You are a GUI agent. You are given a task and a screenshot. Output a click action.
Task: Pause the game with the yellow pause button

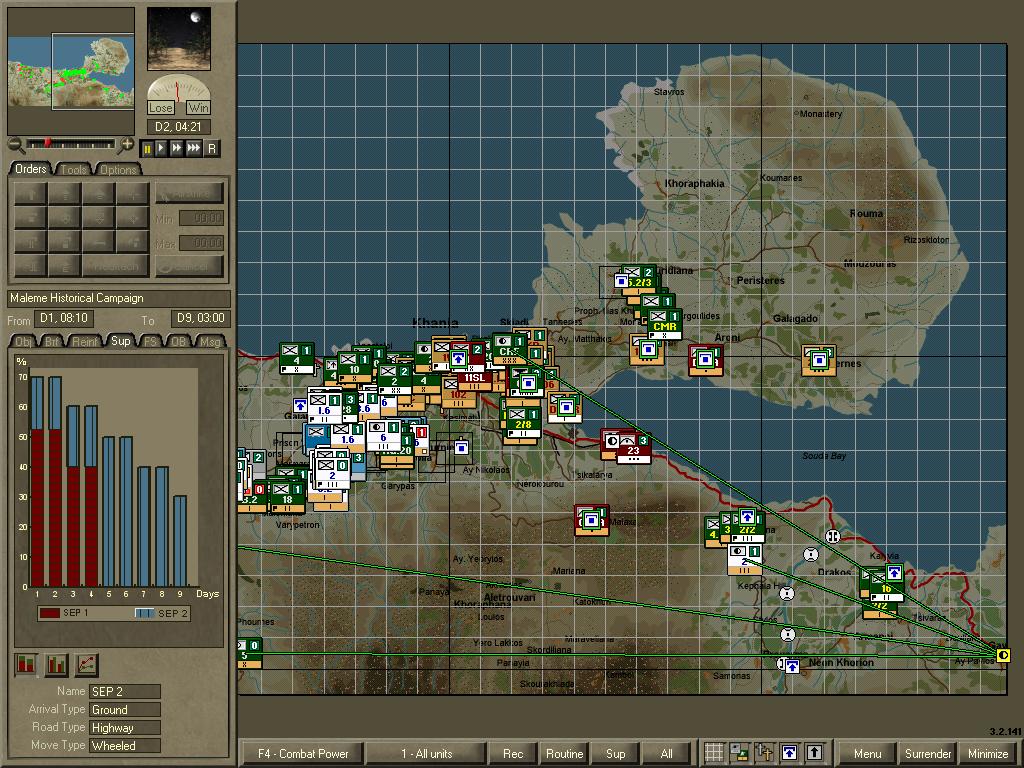tap(147, 149)
